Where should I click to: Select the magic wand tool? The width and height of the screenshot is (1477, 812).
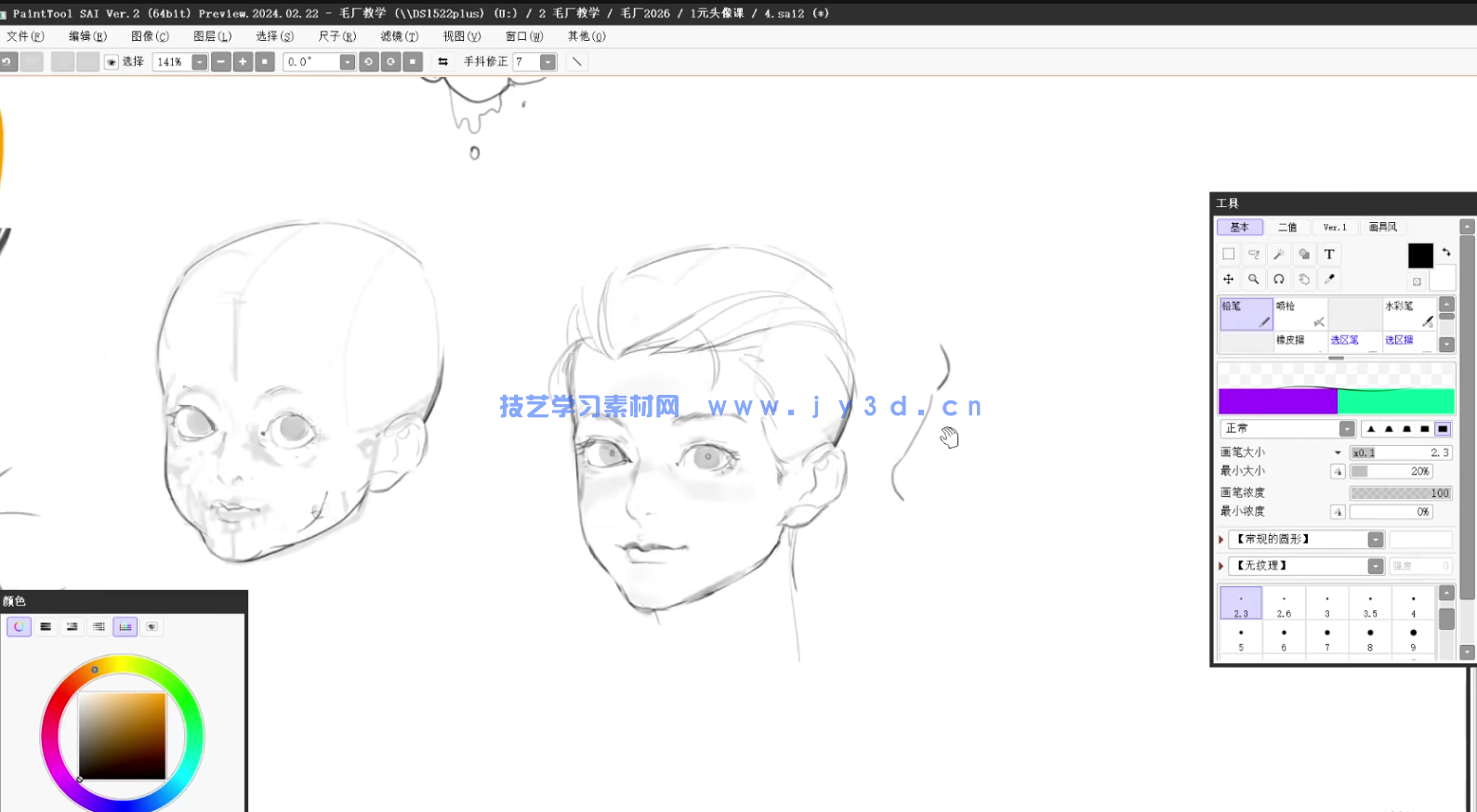[1279, 255]
